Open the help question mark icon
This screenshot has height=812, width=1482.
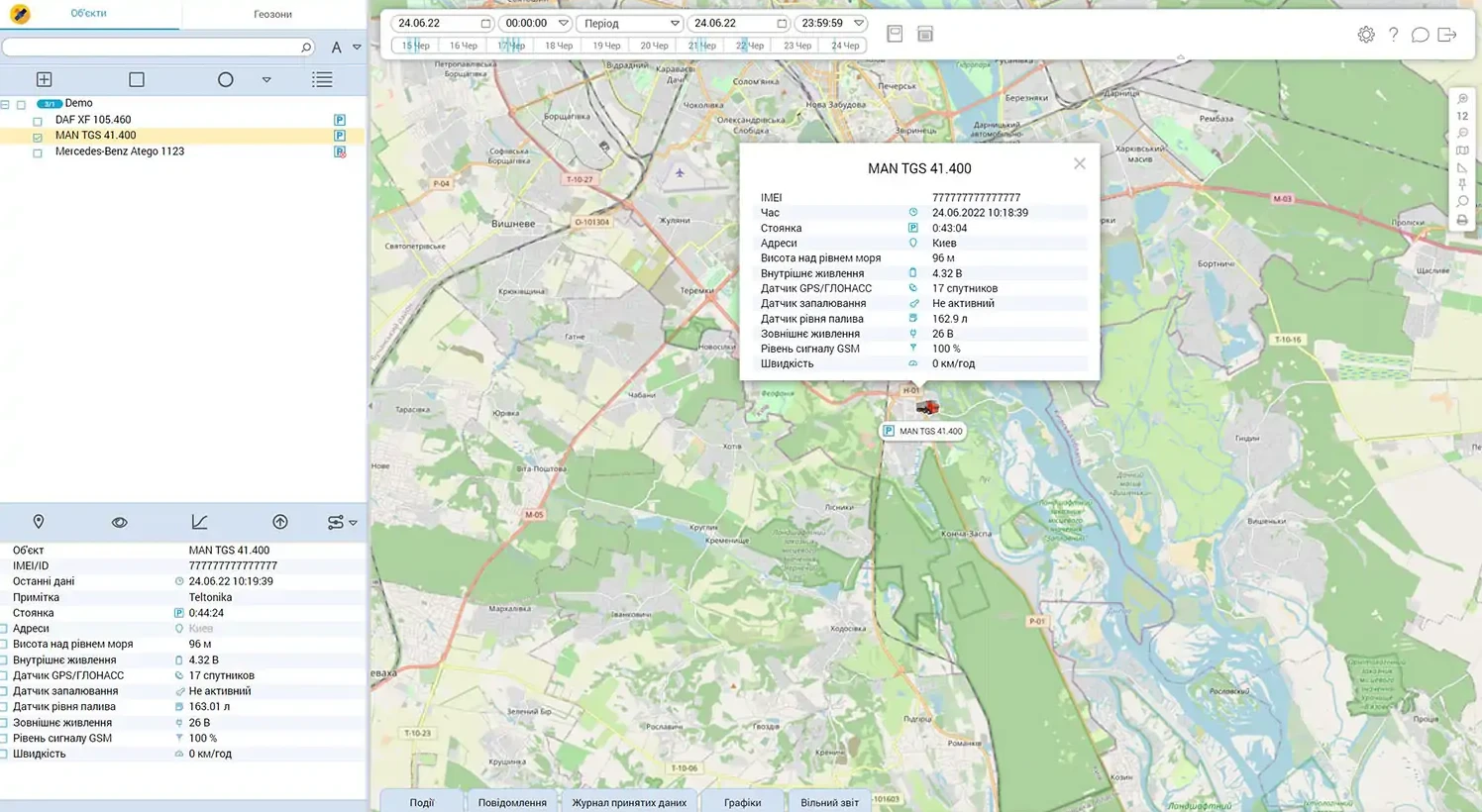pyautogui.click(x=1394, y=35)
